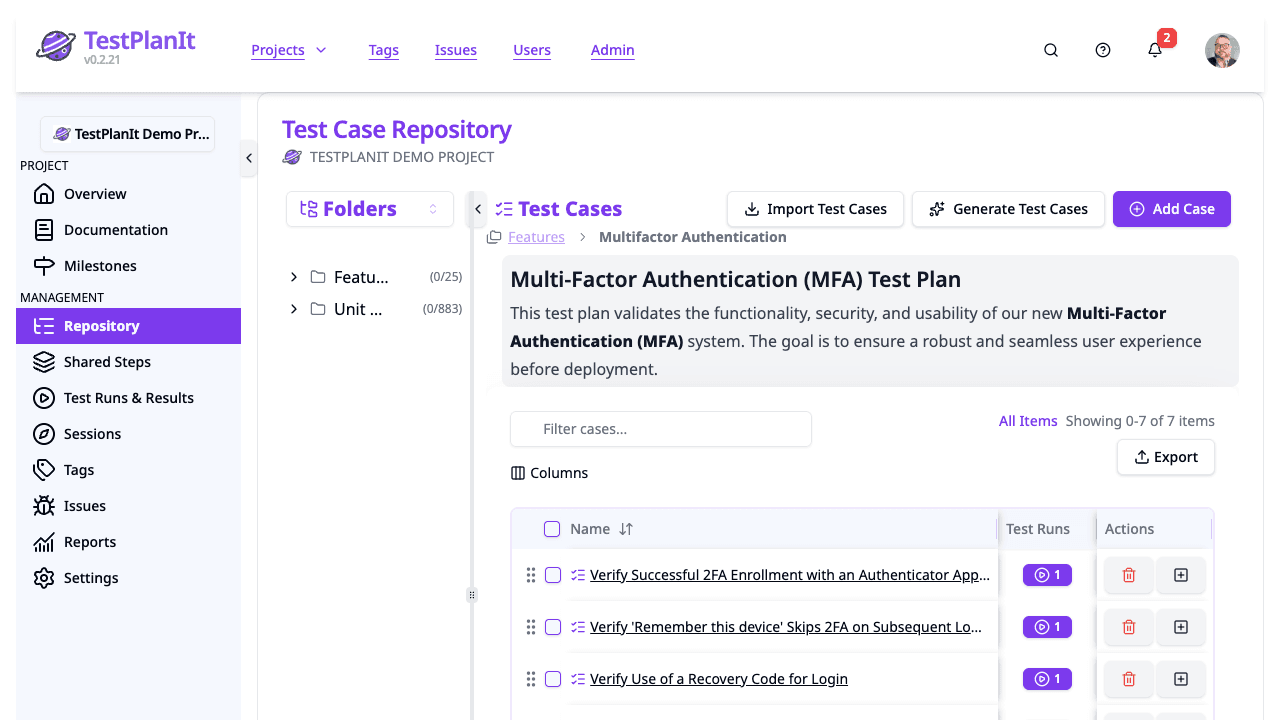Toggle the select-all checkbox in the table header
This screenshot has width=1280, height=720.
point(551,529)
